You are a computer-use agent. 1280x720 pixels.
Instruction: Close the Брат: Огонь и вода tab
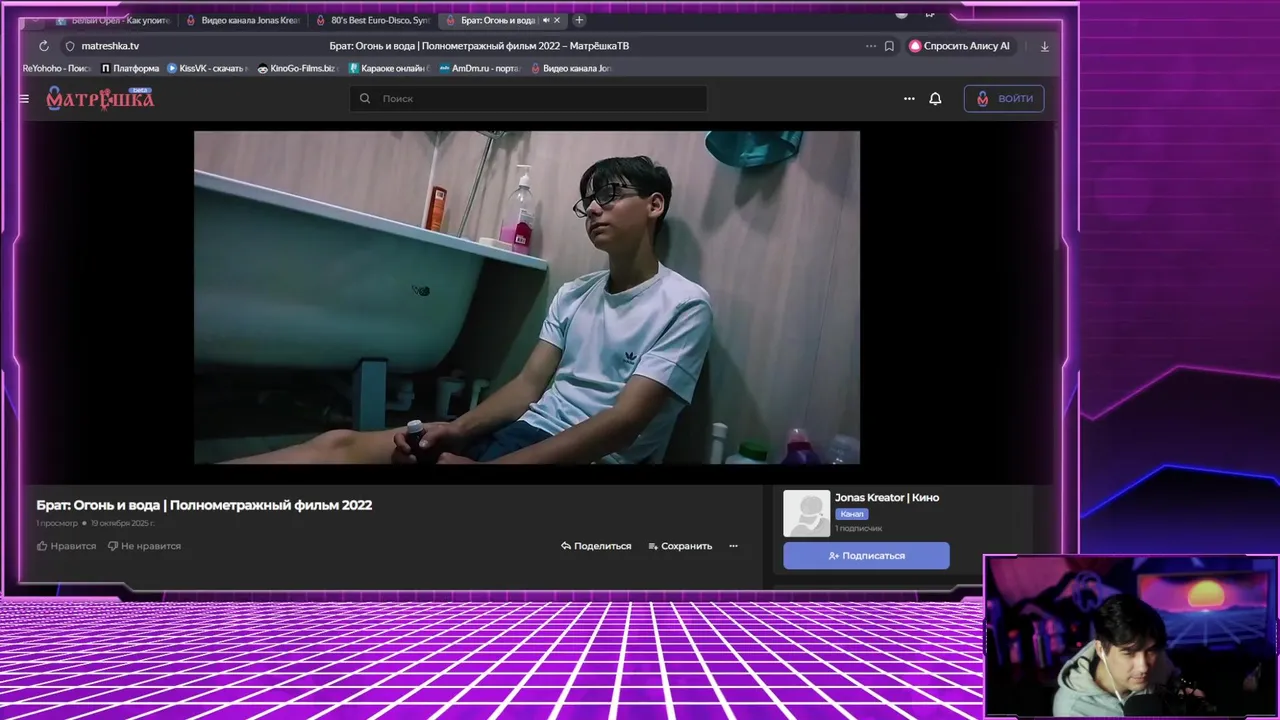point(558,20)
